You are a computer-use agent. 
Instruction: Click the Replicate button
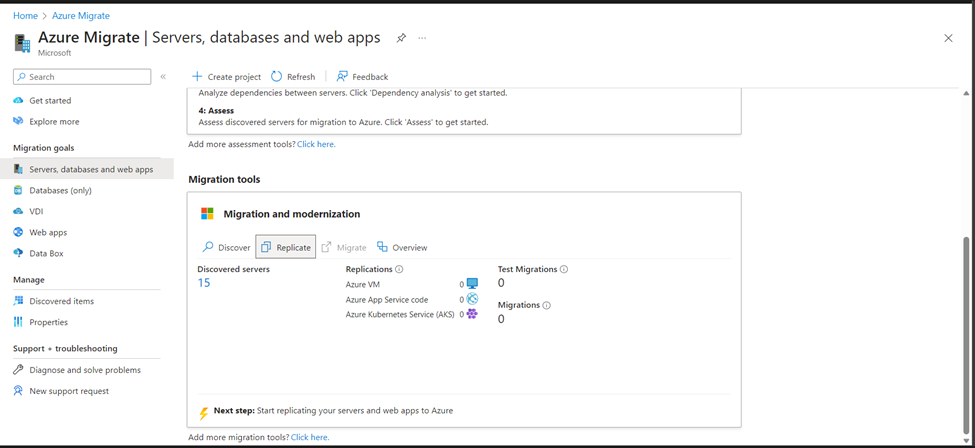[x=285, y=248]
